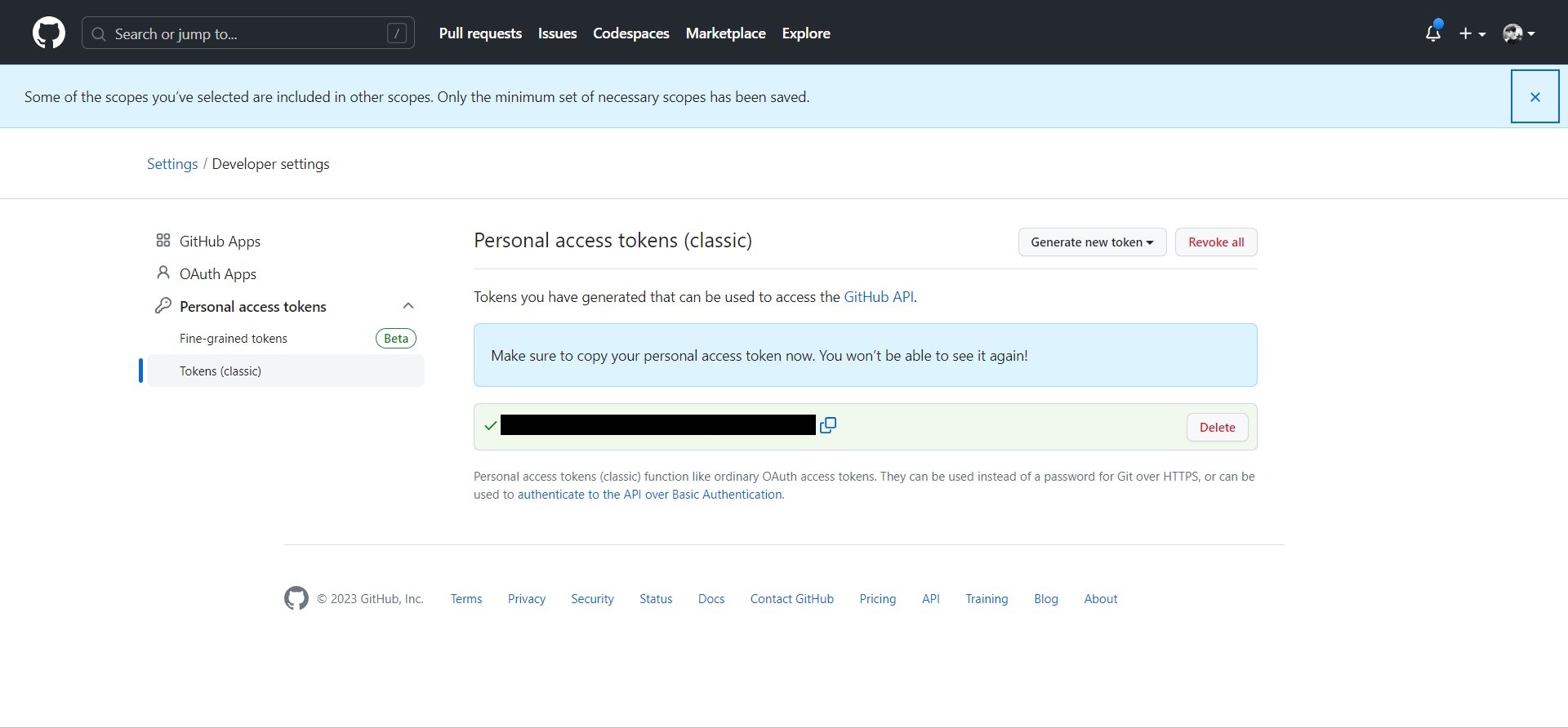Click the GitHub Apps grid icon

click(163, 240)
